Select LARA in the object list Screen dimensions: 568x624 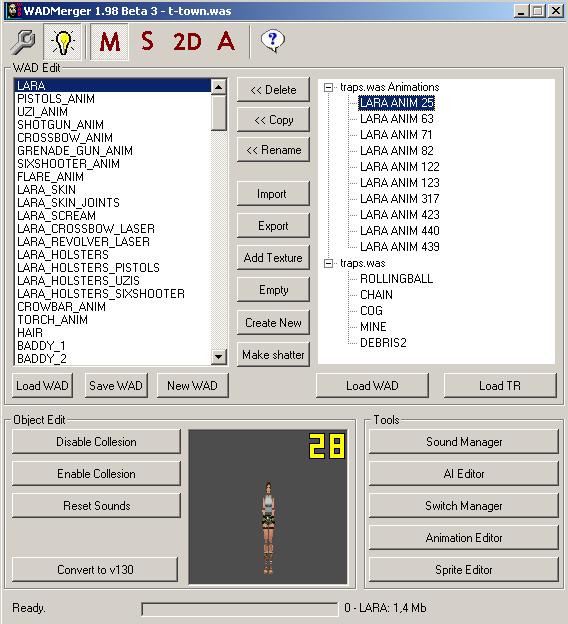[113, 86]
